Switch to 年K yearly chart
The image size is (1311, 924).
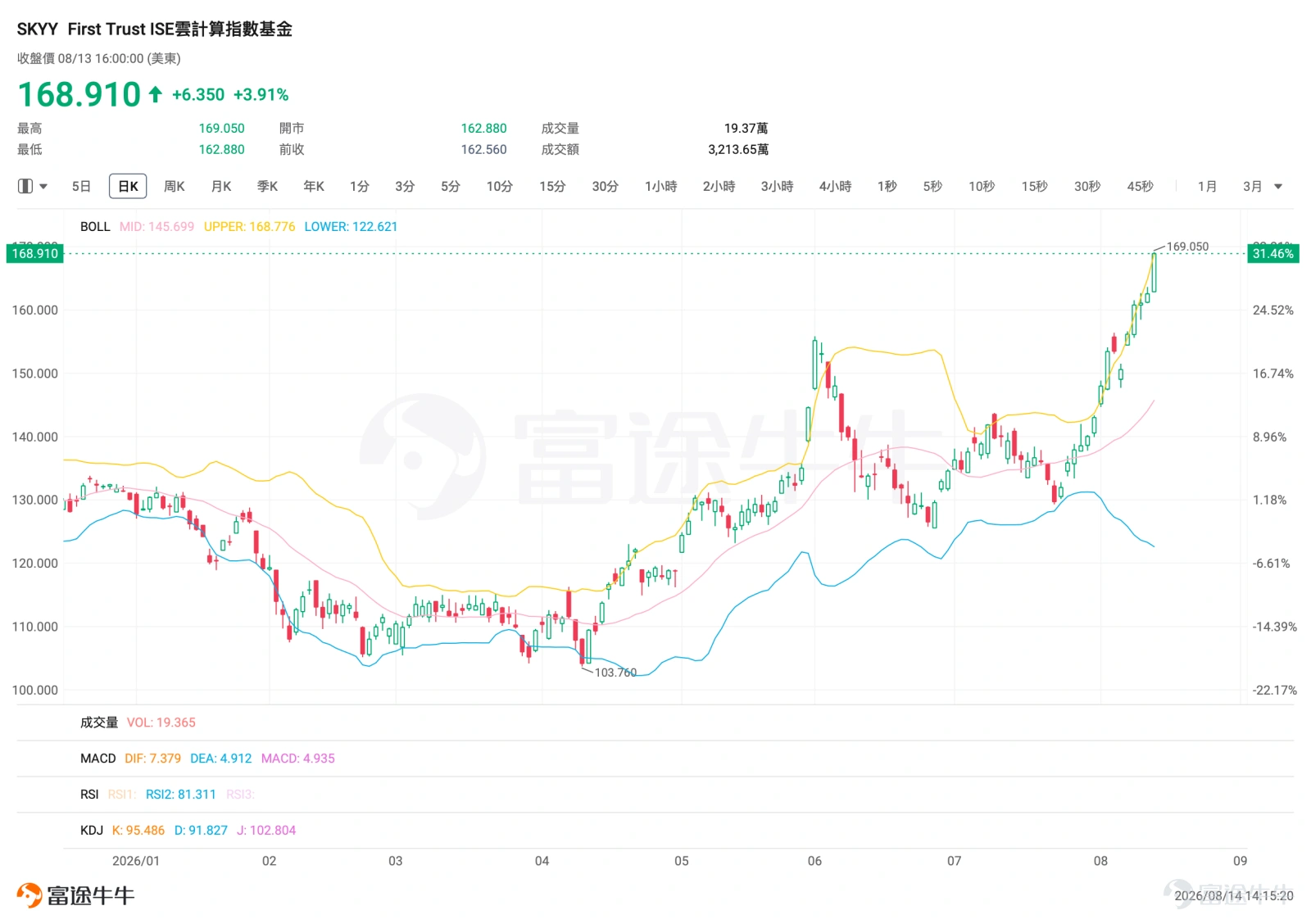[x=314, y=187]
